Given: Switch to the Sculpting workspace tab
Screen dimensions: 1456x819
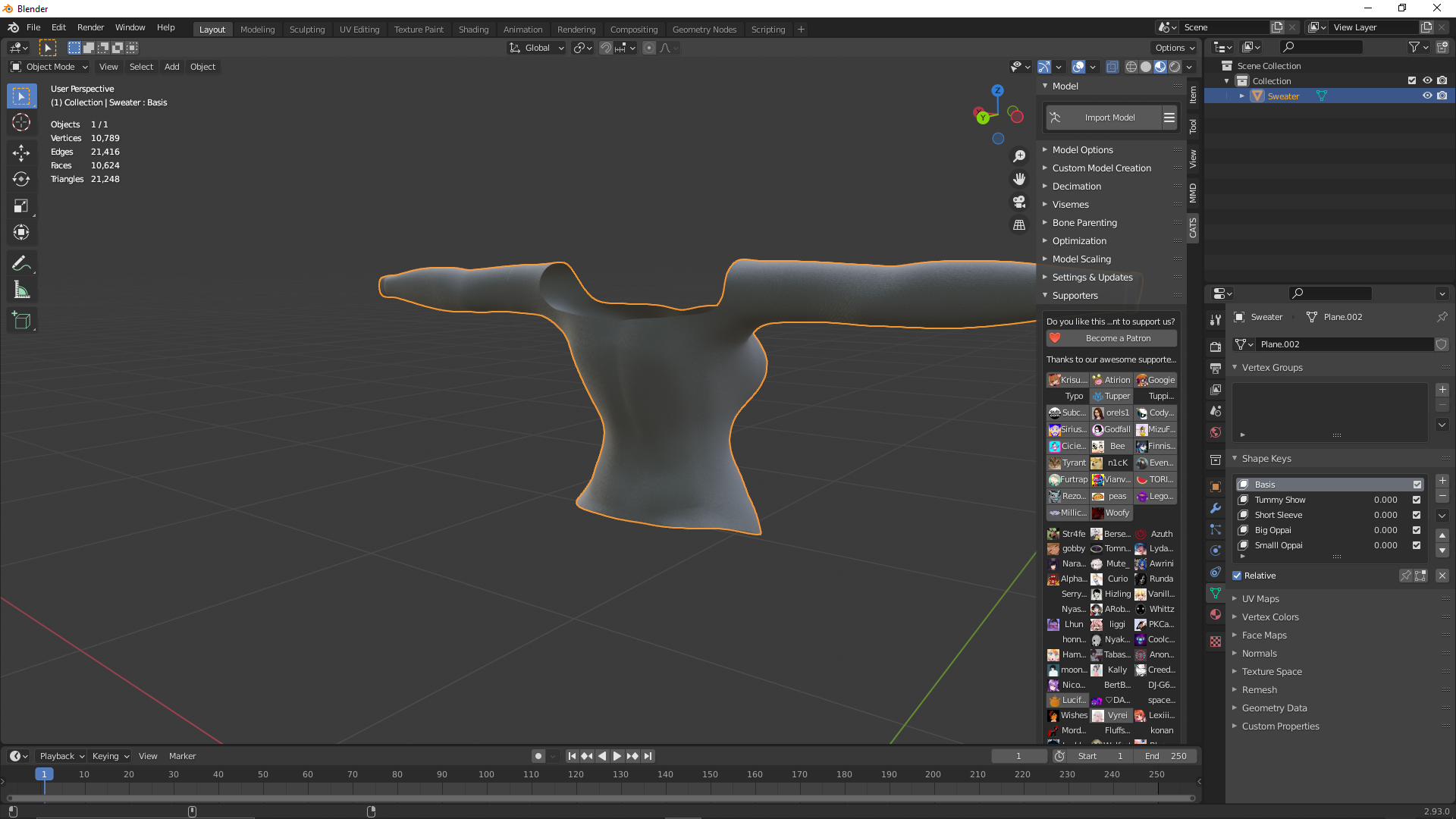Looking at the screenshot, I should click(x=307, y=29).
